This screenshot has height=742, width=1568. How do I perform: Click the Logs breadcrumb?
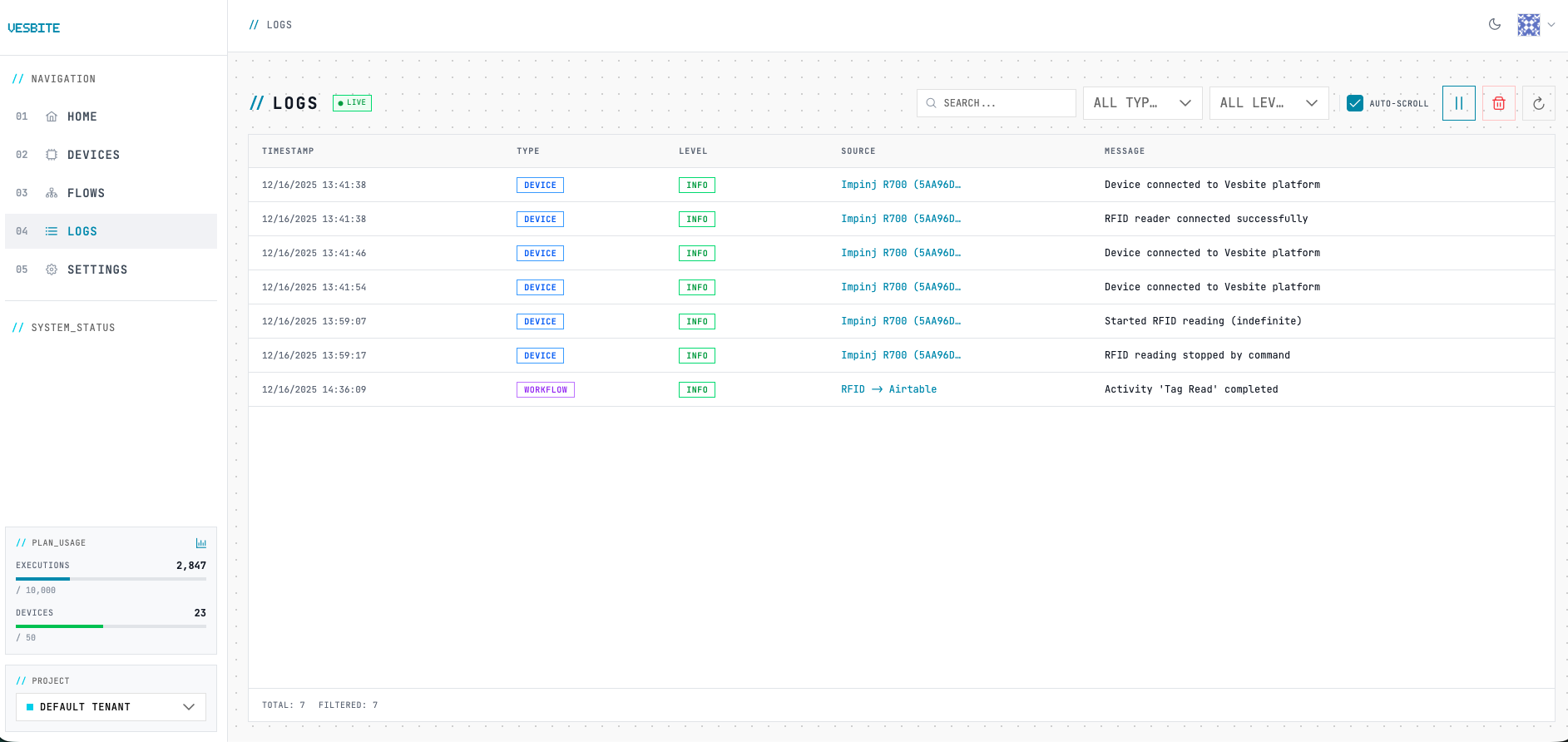coord(279,25)
